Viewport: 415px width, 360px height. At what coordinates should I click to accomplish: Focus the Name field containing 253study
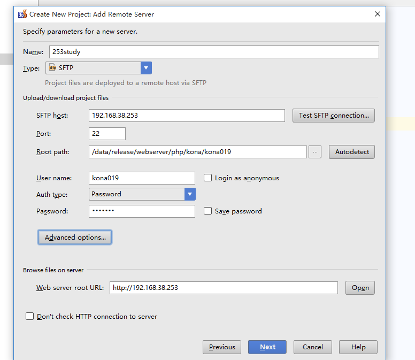click(x=214, y=52)
